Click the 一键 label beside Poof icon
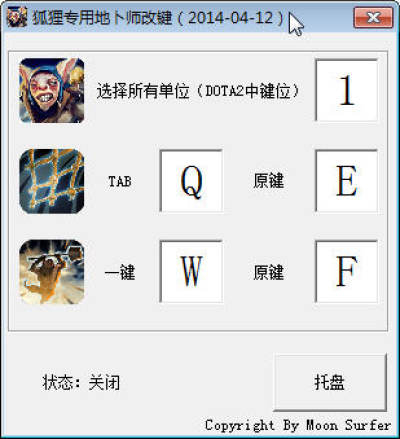 point(120,273)
